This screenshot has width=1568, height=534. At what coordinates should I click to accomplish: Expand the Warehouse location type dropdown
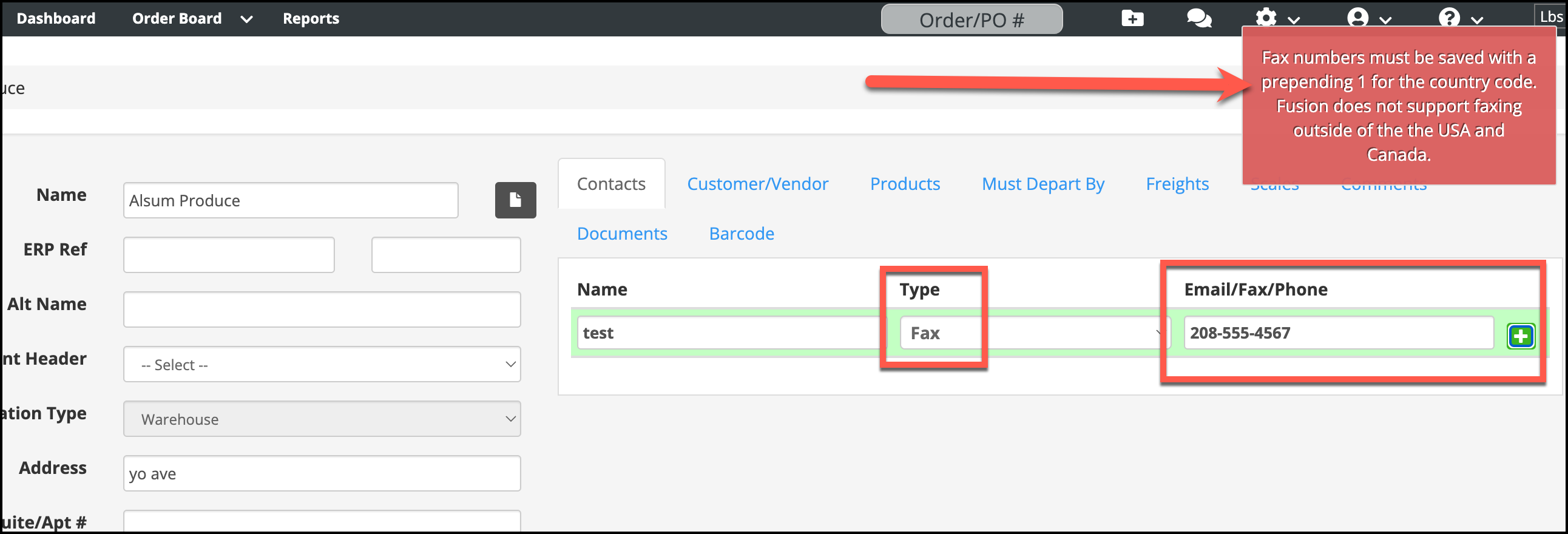(x=322, y=419)
